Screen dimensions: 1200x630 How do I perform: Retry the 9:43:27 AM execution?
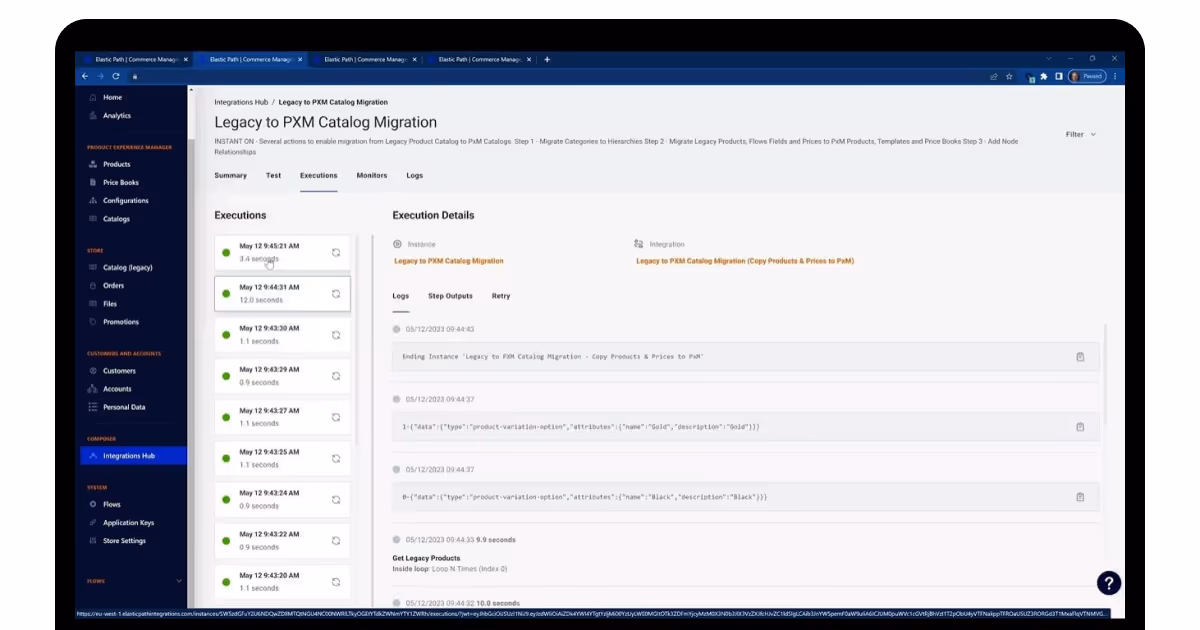[x=336, y=417]
